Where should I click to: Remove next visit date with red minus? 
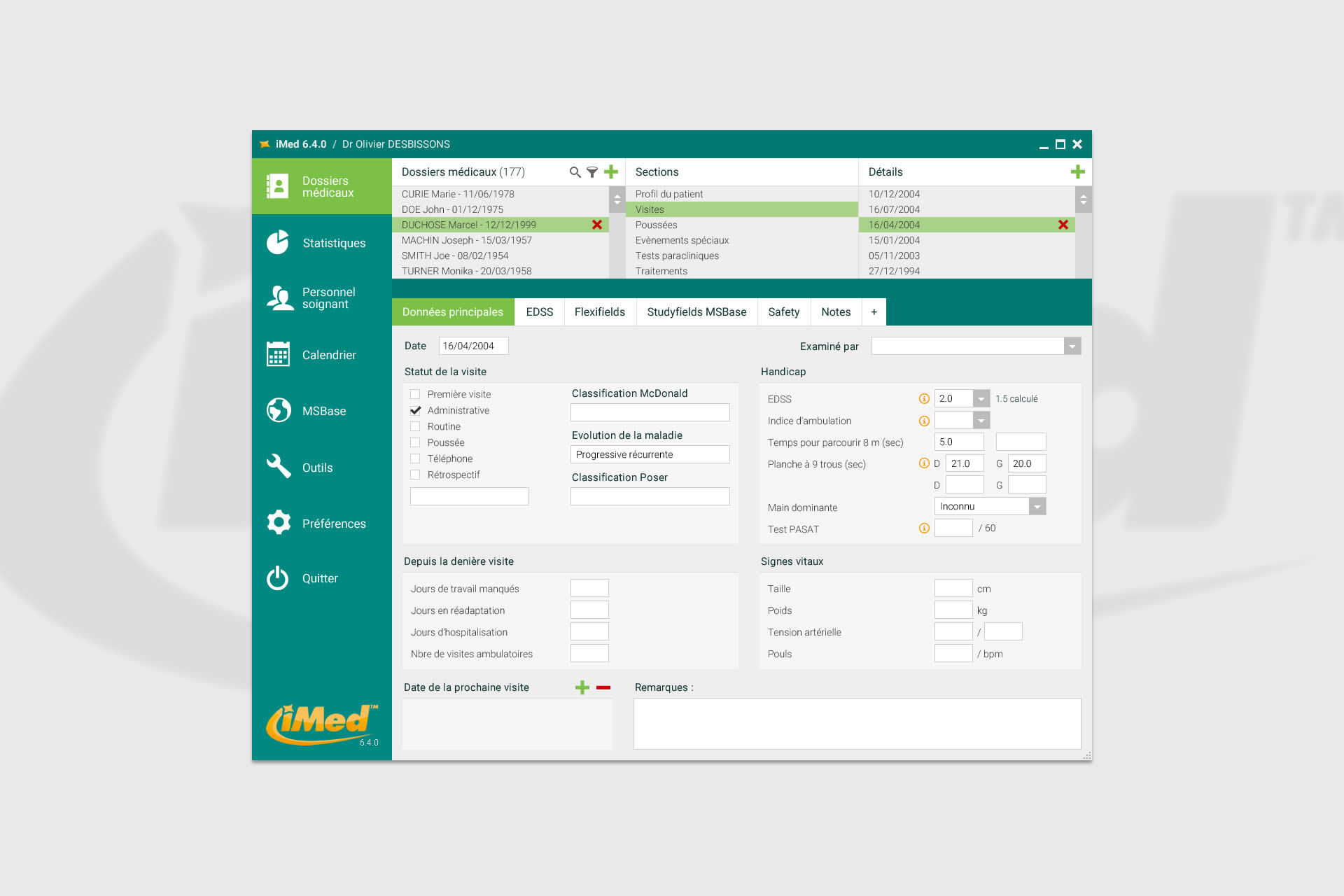tap(603, 687)
